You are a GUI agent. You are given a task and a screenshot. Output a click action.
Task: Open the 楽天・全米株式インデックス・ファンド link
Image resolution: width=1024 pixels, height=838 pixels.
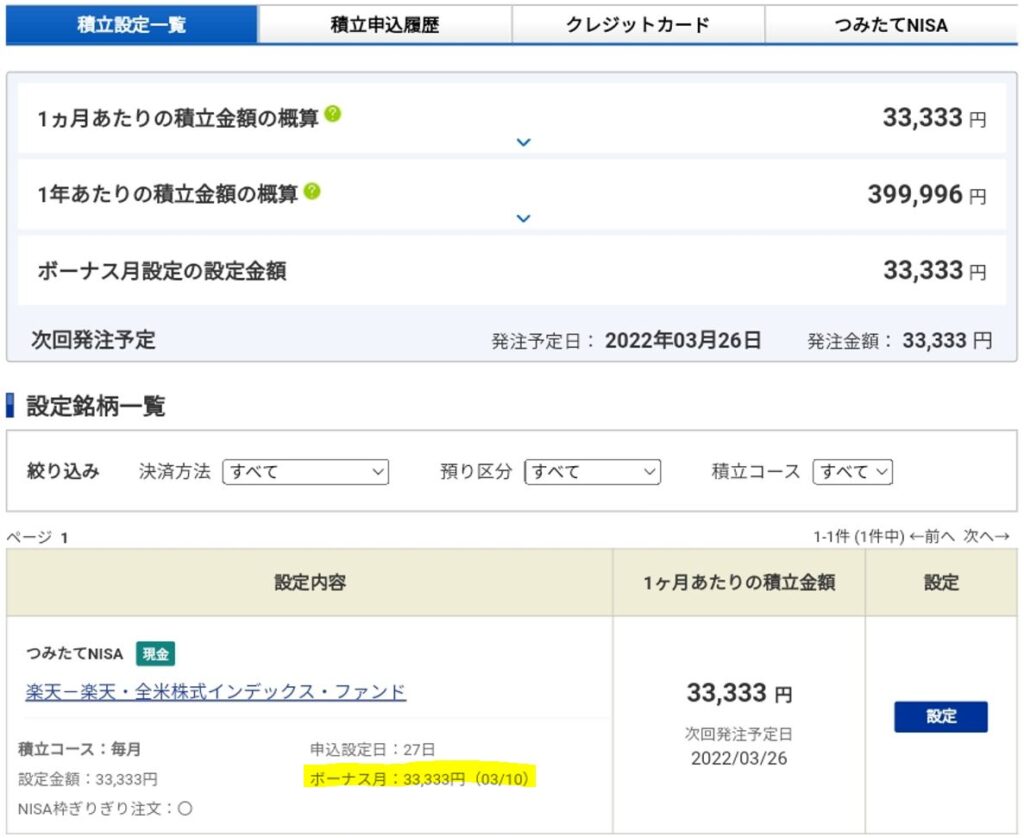[x=216, y=692]
